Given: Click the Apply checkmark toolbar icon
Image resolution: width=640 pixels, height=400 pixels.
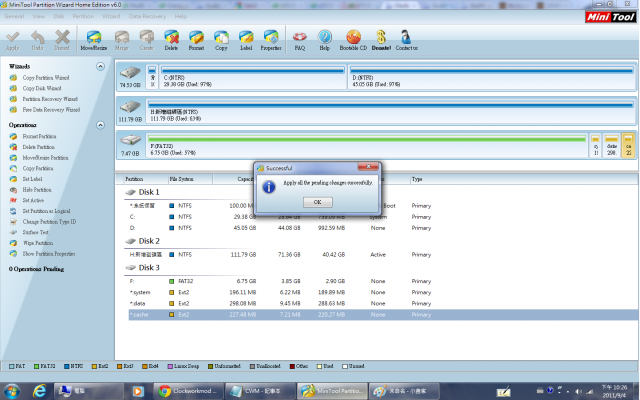Looking at the screenshot, I should [13, 40].
